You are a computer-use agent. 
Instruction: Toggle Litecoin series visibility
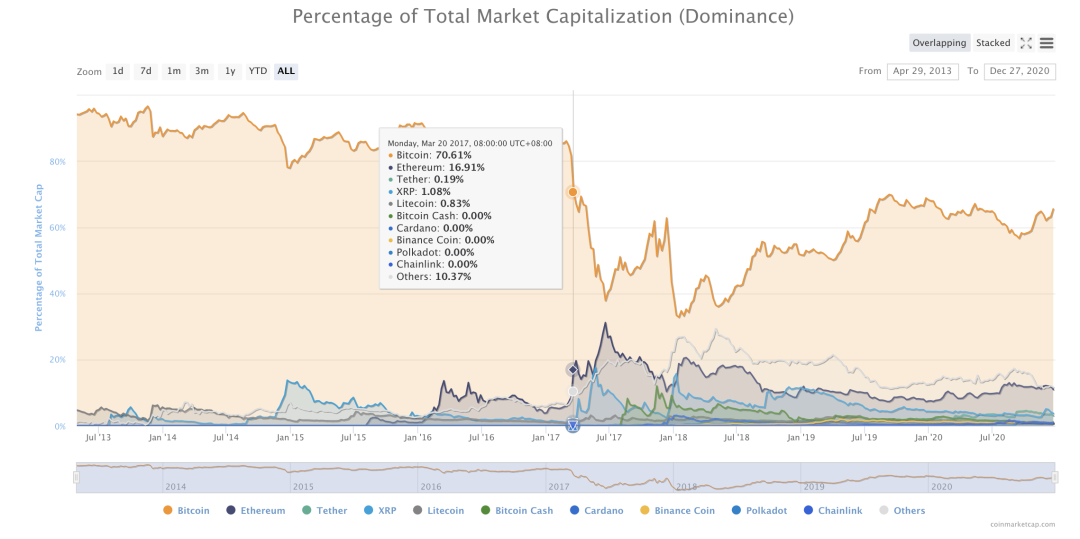point(438,511)
